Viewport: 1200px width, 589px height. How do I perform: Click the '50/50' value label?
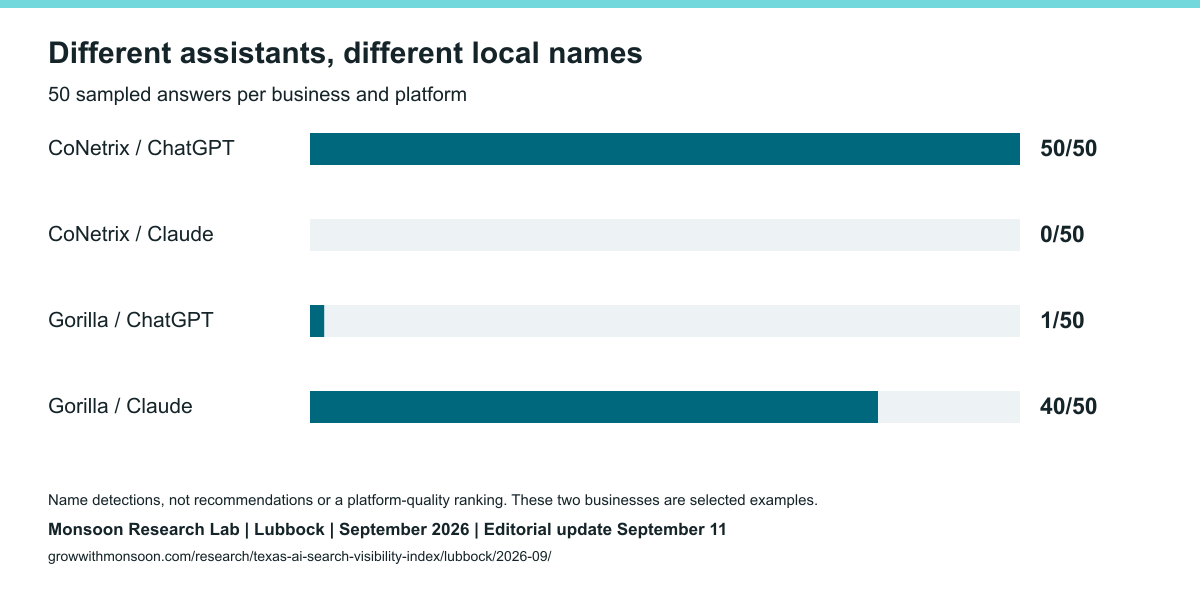click(x=1068, y=149)
